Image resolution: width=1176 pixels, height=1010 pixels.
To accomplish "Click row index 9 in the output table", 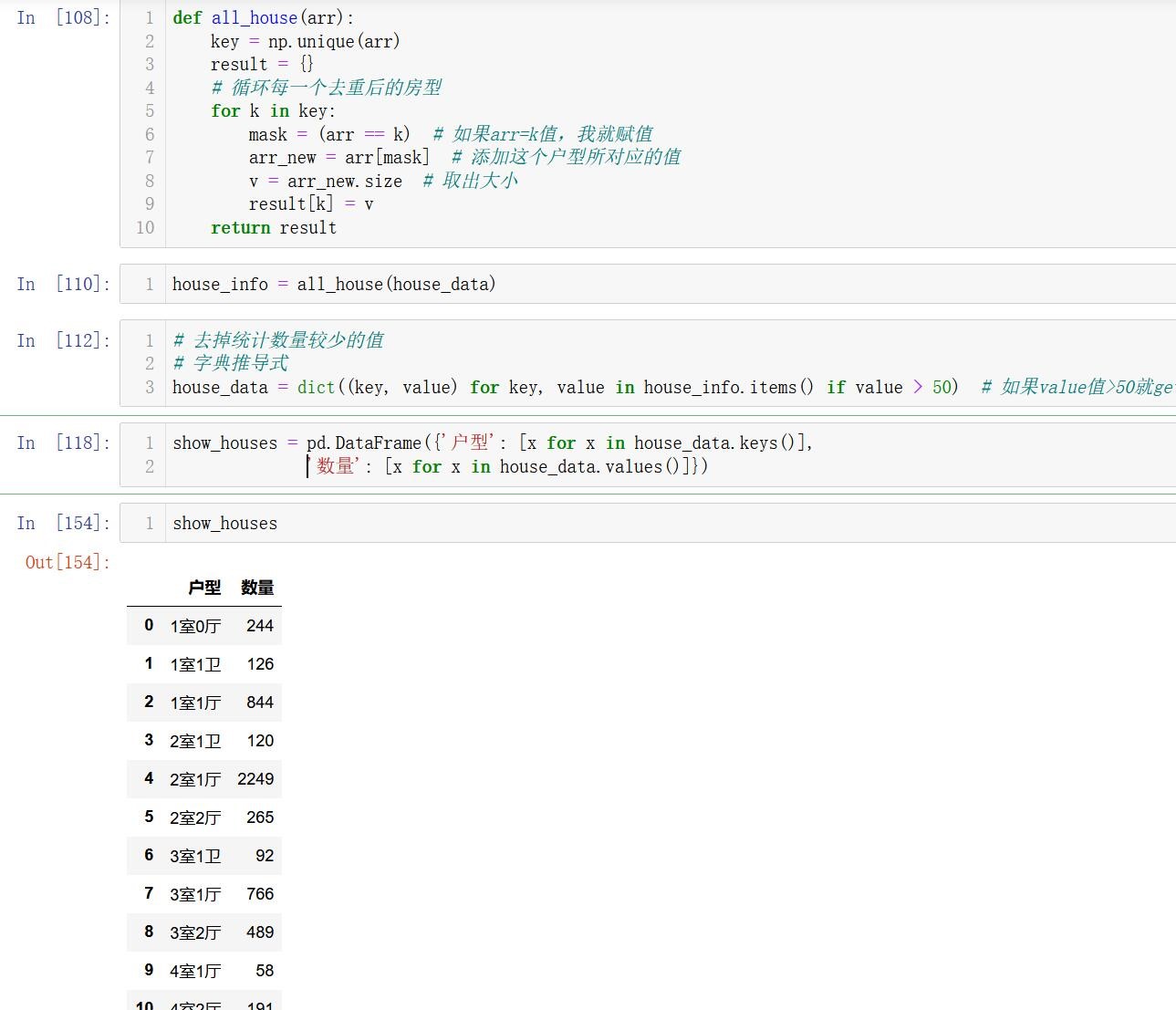I will (149, 970).
